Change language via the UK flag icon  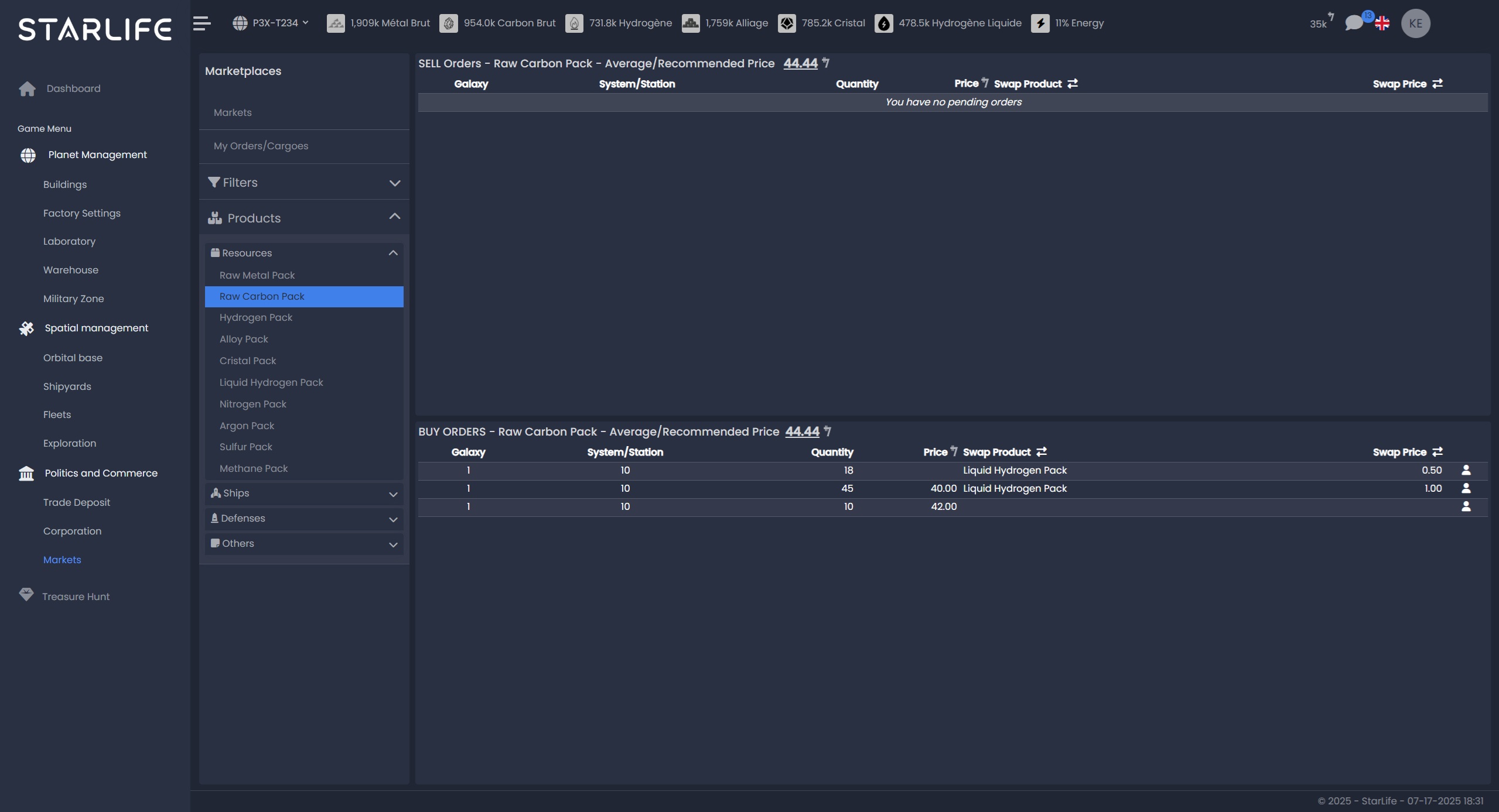(1382, 23)
